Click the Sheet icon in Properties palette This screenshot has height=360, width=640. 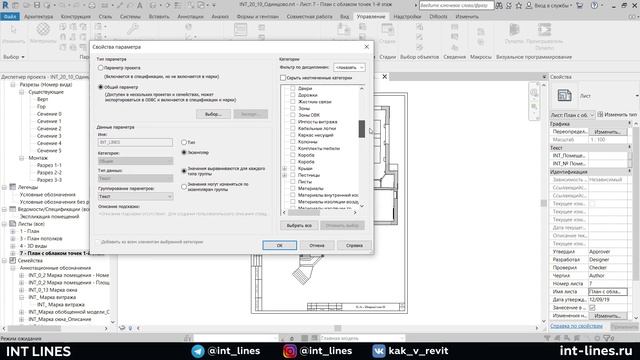(x=564, y=96)
